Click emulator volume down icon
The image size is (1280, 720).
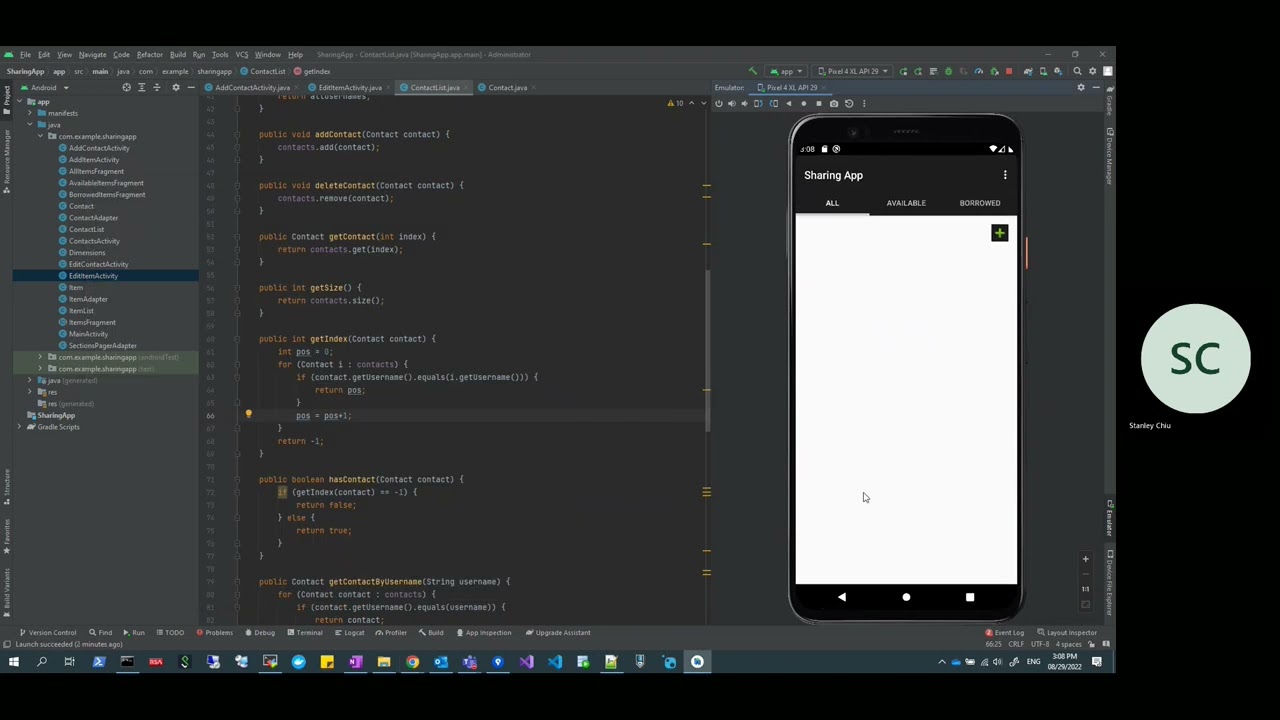[744, 103]
